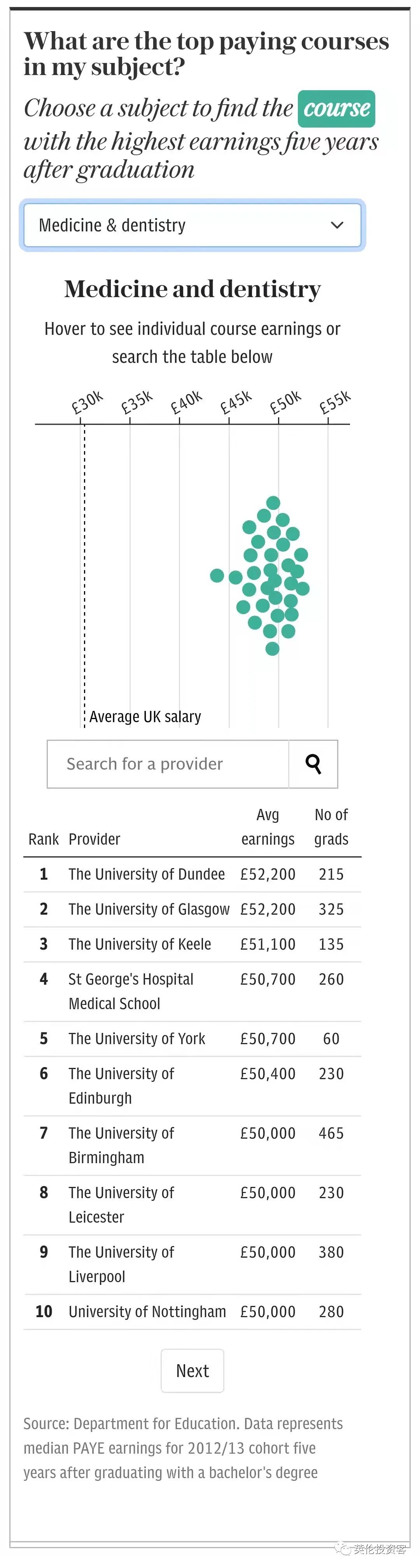Go to the Next page of results

click(x=192, y=1370)
